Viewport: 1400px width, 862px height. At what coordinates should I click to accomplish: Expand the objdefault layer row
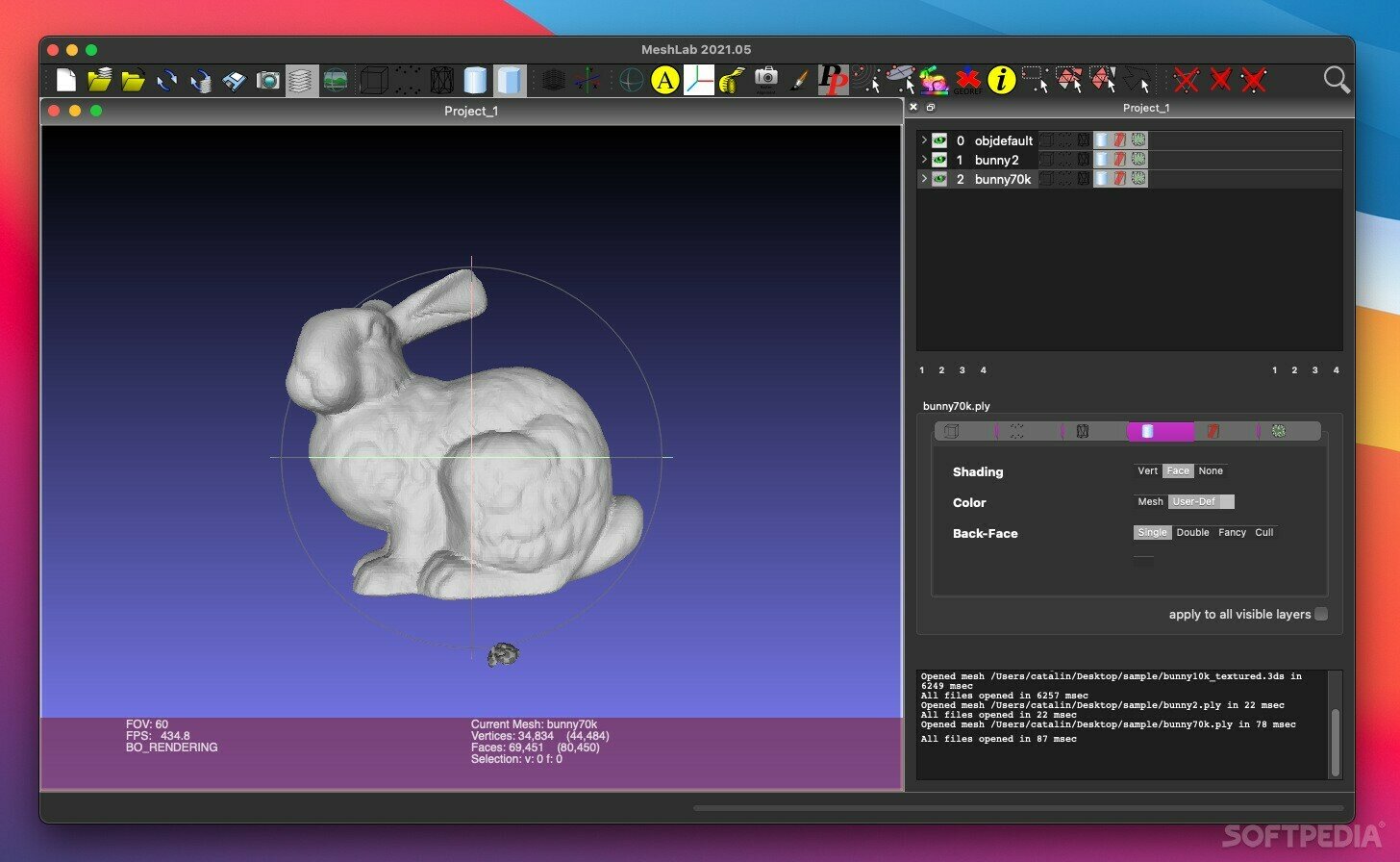coord(924,140)
